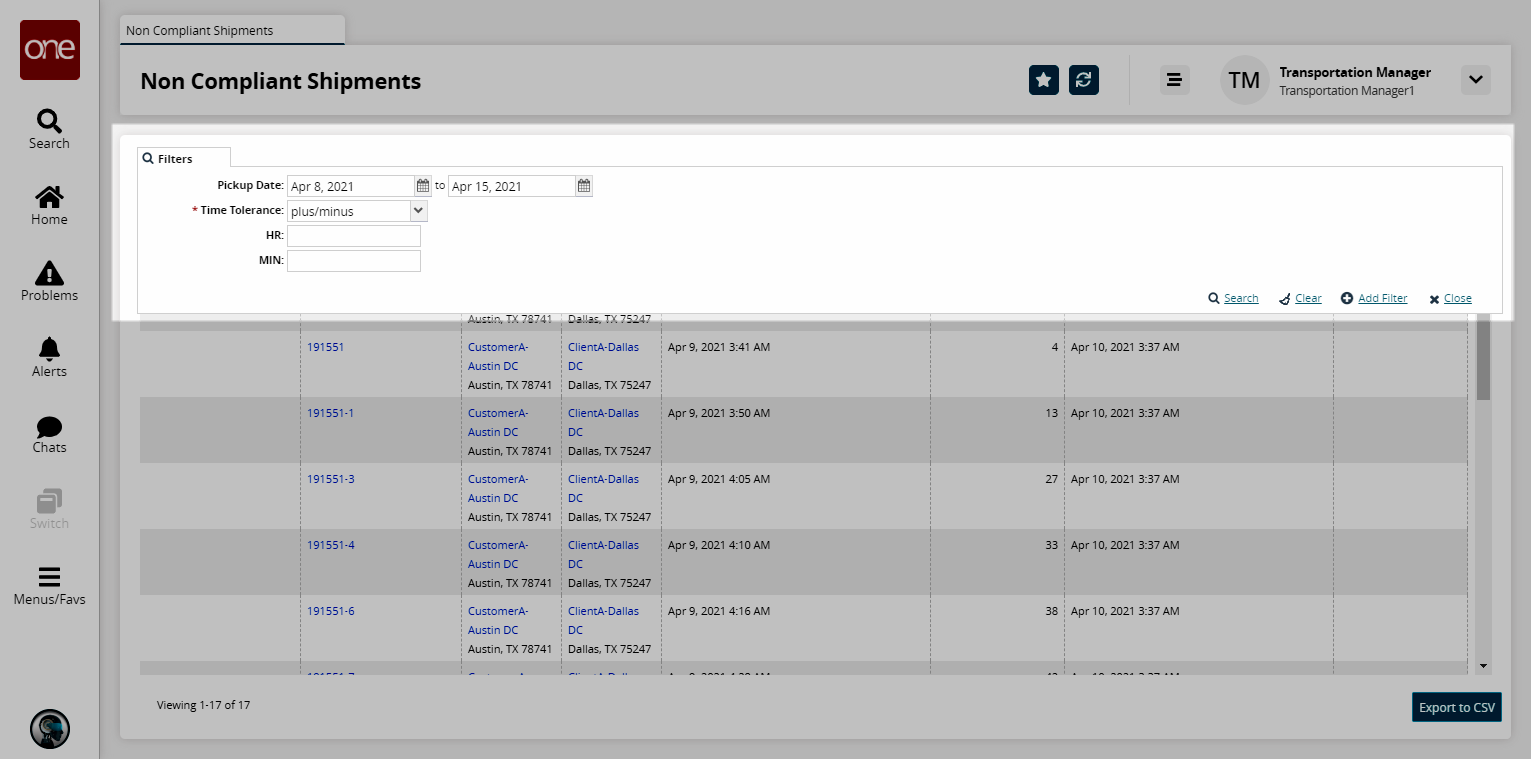This screenshot has height=759, width=1531.
Task: Export results with Export to CSV
Action: click(1457, 707)
